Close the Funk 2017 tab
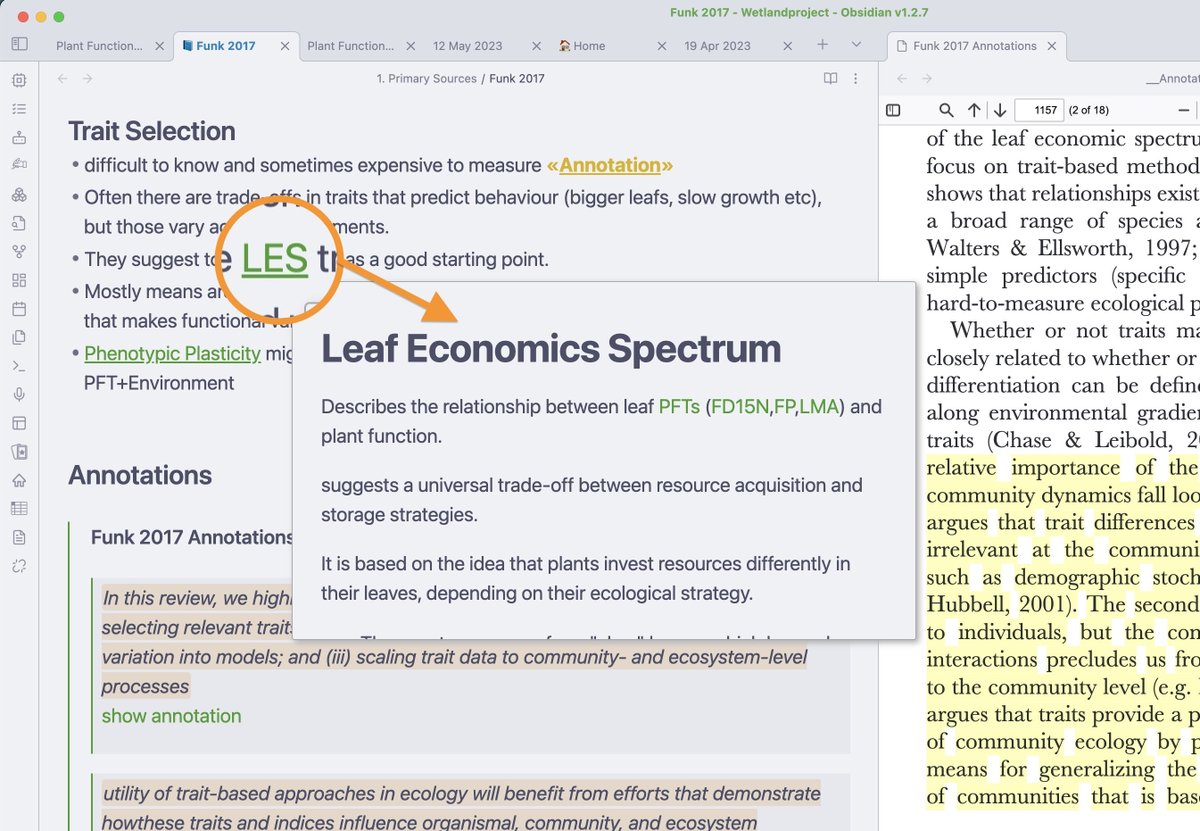This screenshot has height=831, width=1200. 285,46
